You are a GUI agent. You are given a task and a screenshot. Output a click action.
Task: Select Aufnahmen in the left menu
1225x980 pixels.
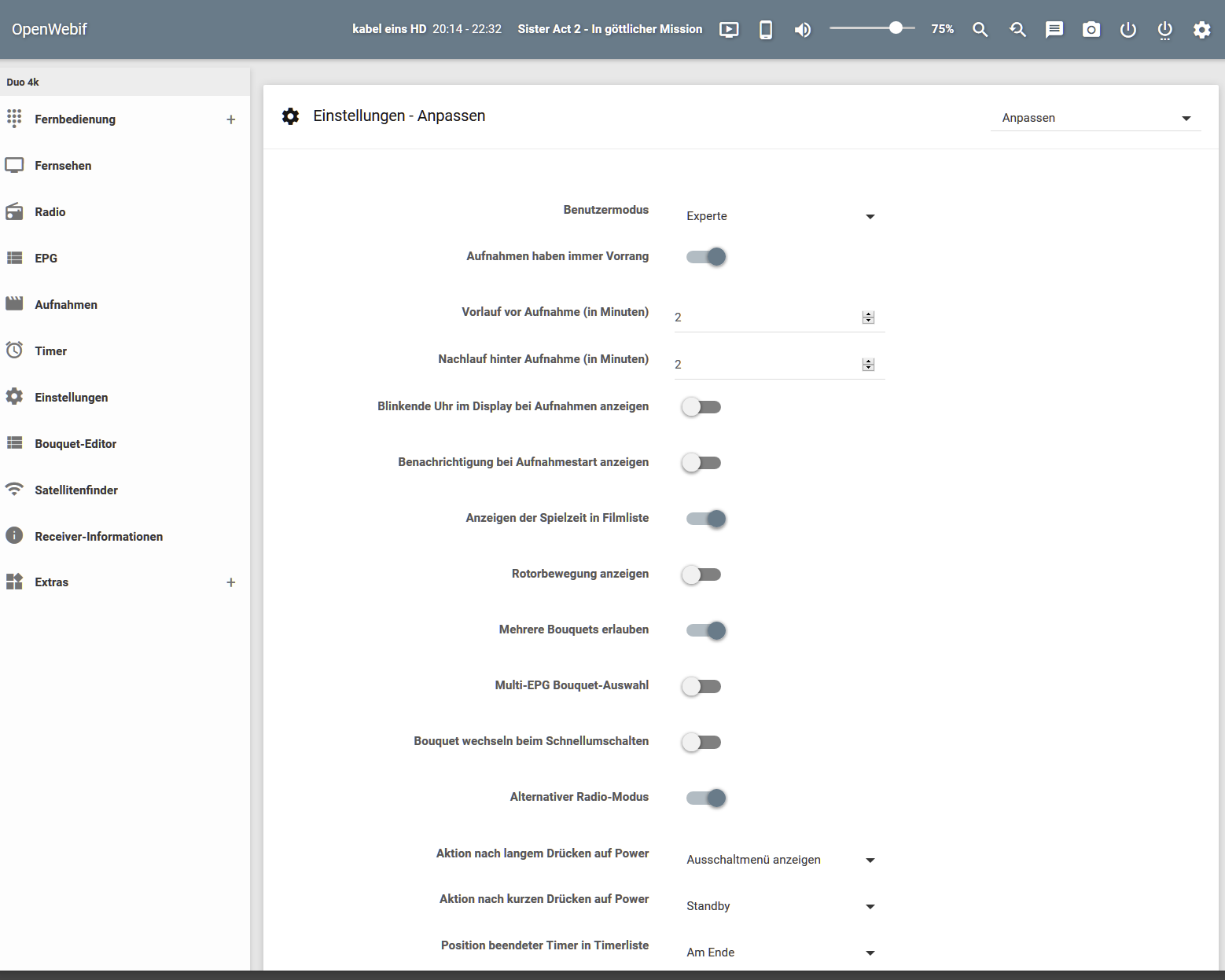[66, 304]
